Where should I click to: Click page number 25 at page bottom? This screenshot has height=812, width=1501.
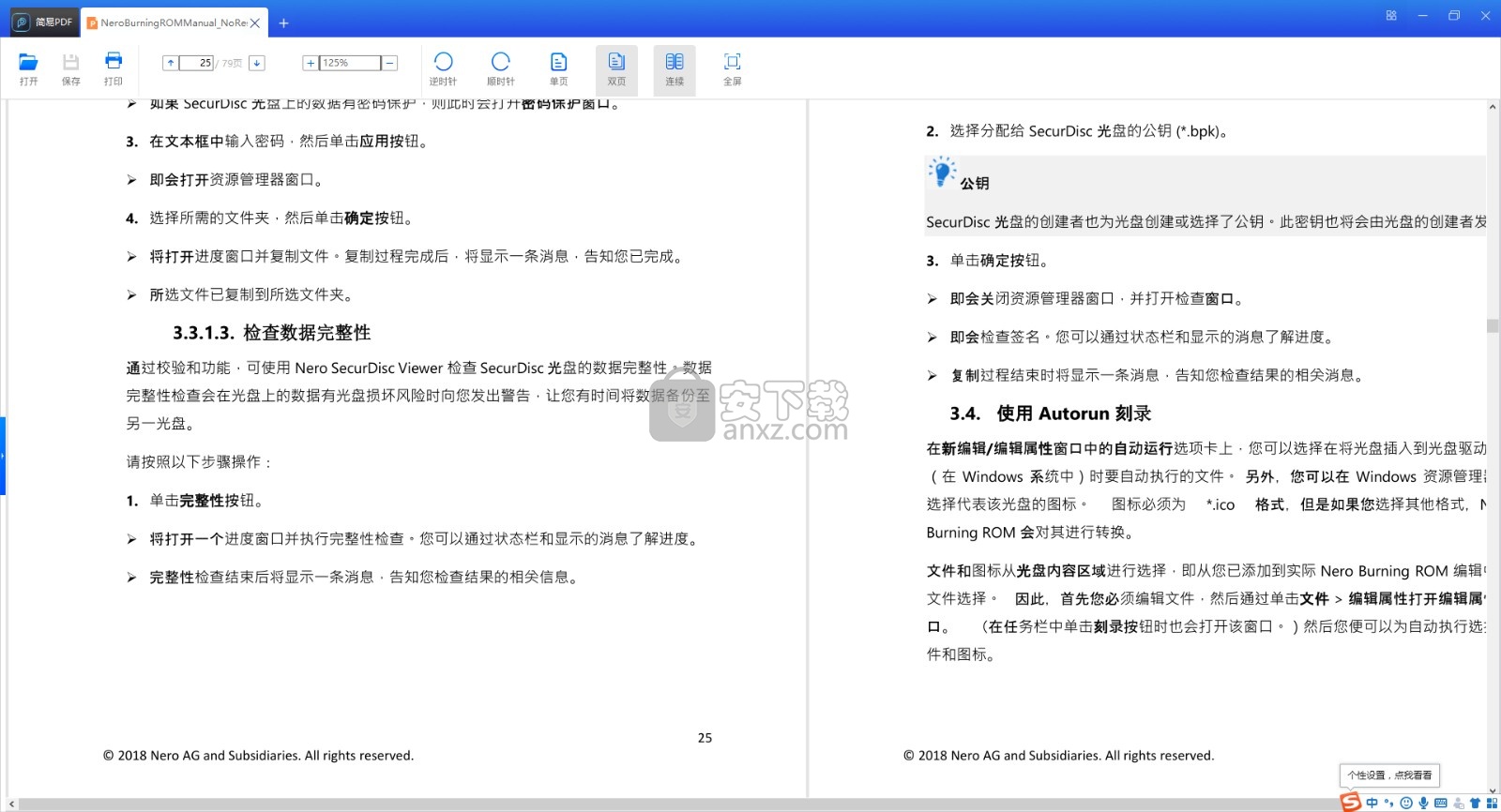point(705,738)
